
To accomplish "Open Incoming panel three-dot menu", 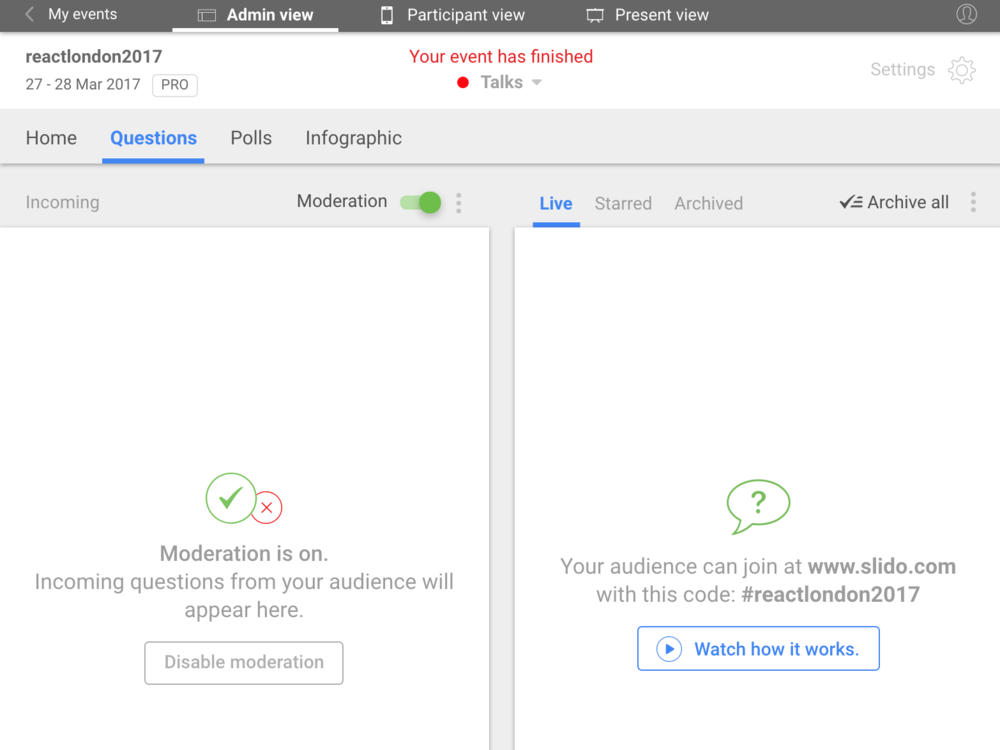I will tap(459, 203).
